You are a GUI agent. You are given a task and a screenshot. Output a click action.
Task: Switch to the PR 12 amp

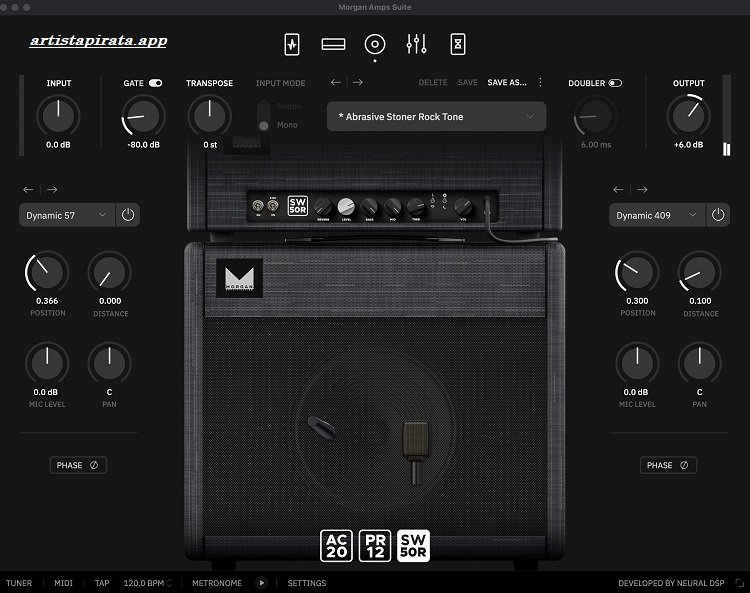click(x=375, y=546)
